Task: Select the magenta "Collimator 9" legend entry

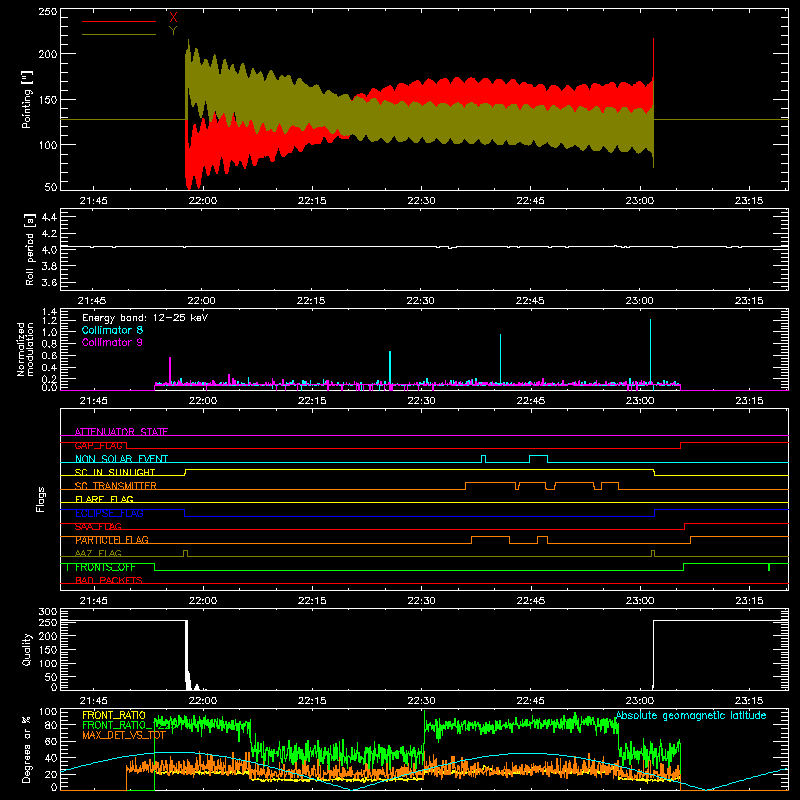Action: click(112, 342)
